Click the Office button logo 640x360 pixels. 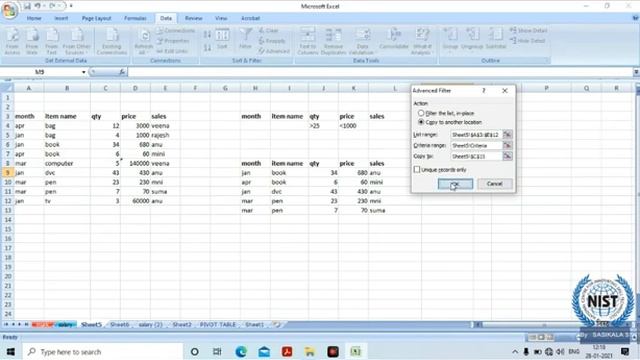(9, 10)
